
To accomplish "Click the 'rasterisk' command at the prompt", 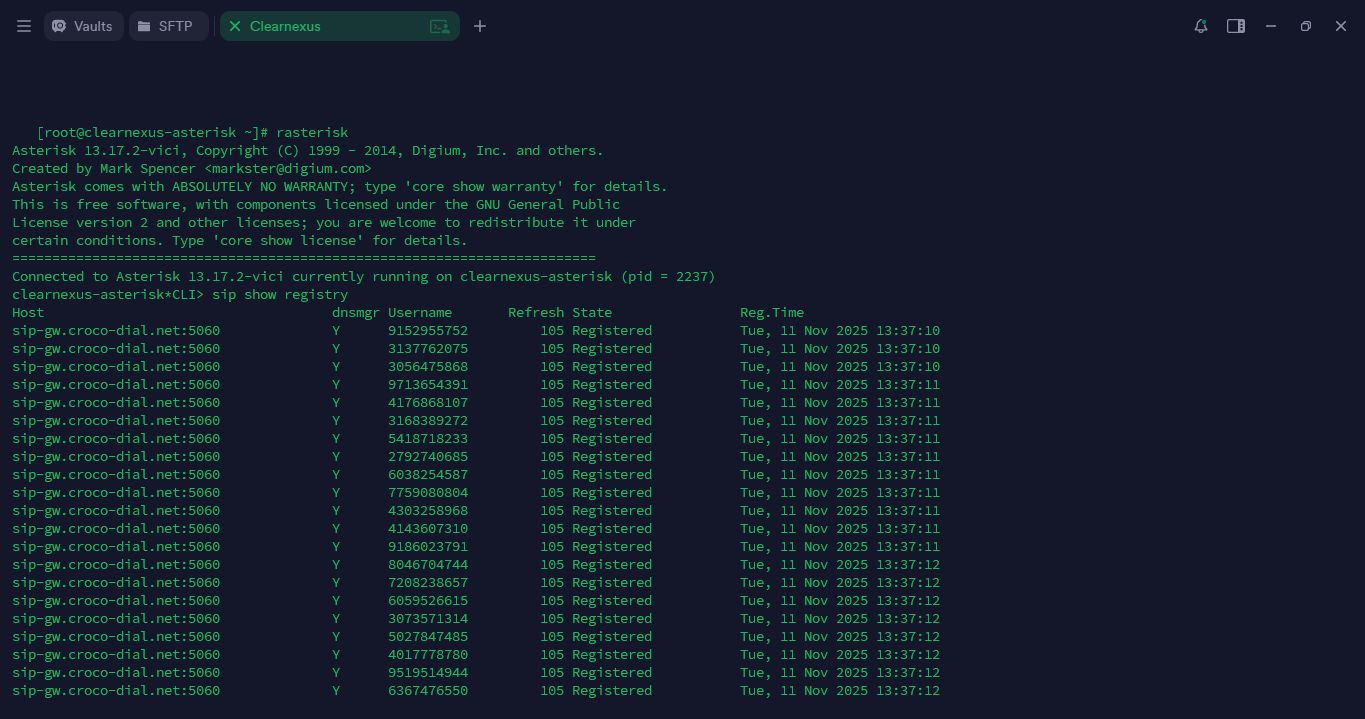I will pyautogui.click(x=312, y=132).
